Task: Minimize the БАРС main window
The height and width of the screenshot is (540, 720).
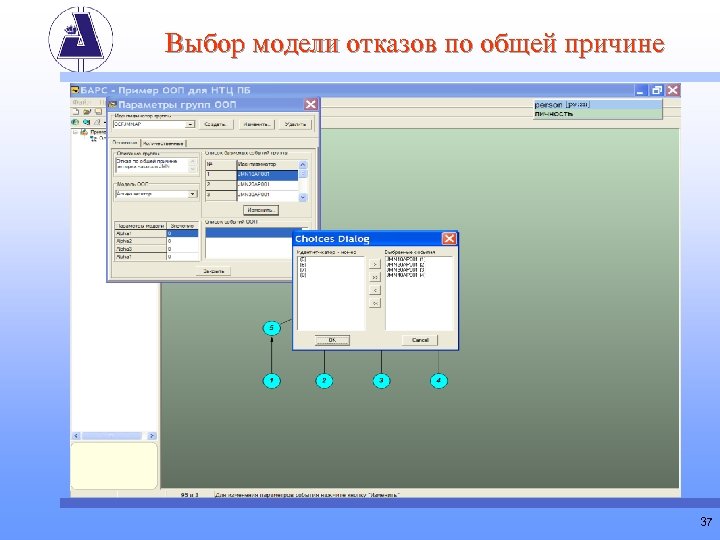Action: [x=641, y=90]
